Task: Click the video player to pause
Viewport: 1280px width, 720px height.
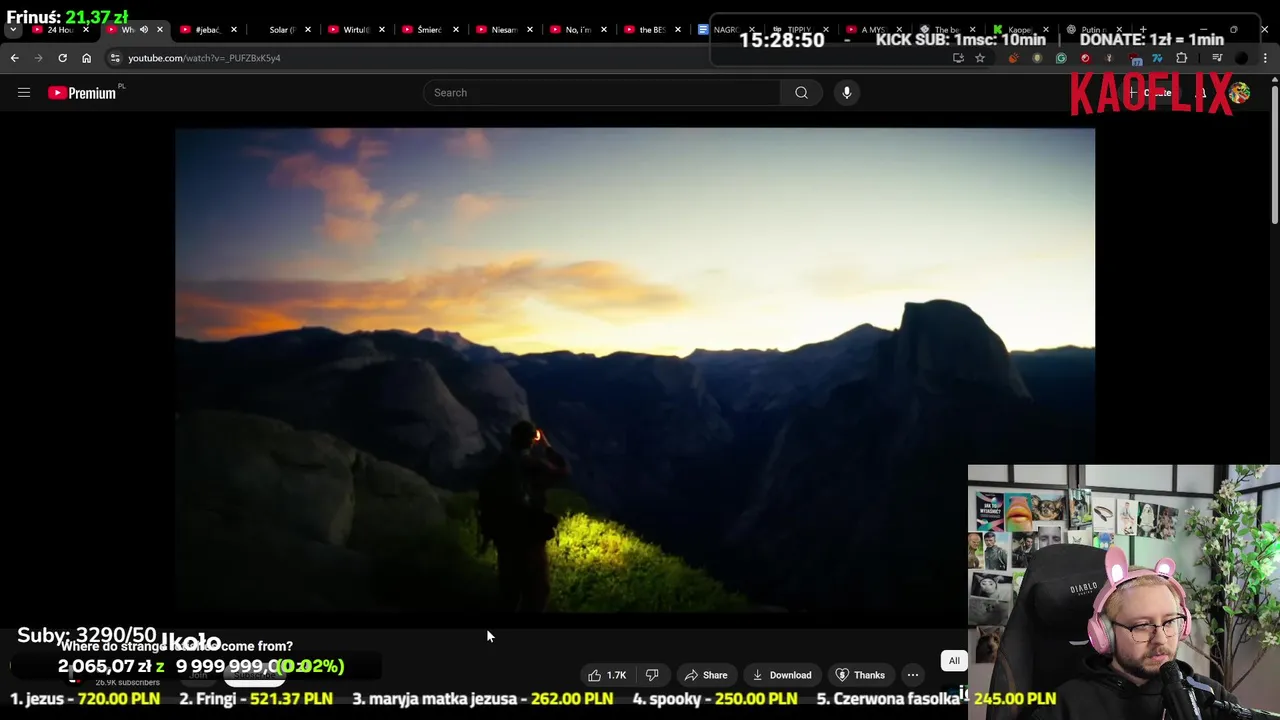Action: point(635,370)
